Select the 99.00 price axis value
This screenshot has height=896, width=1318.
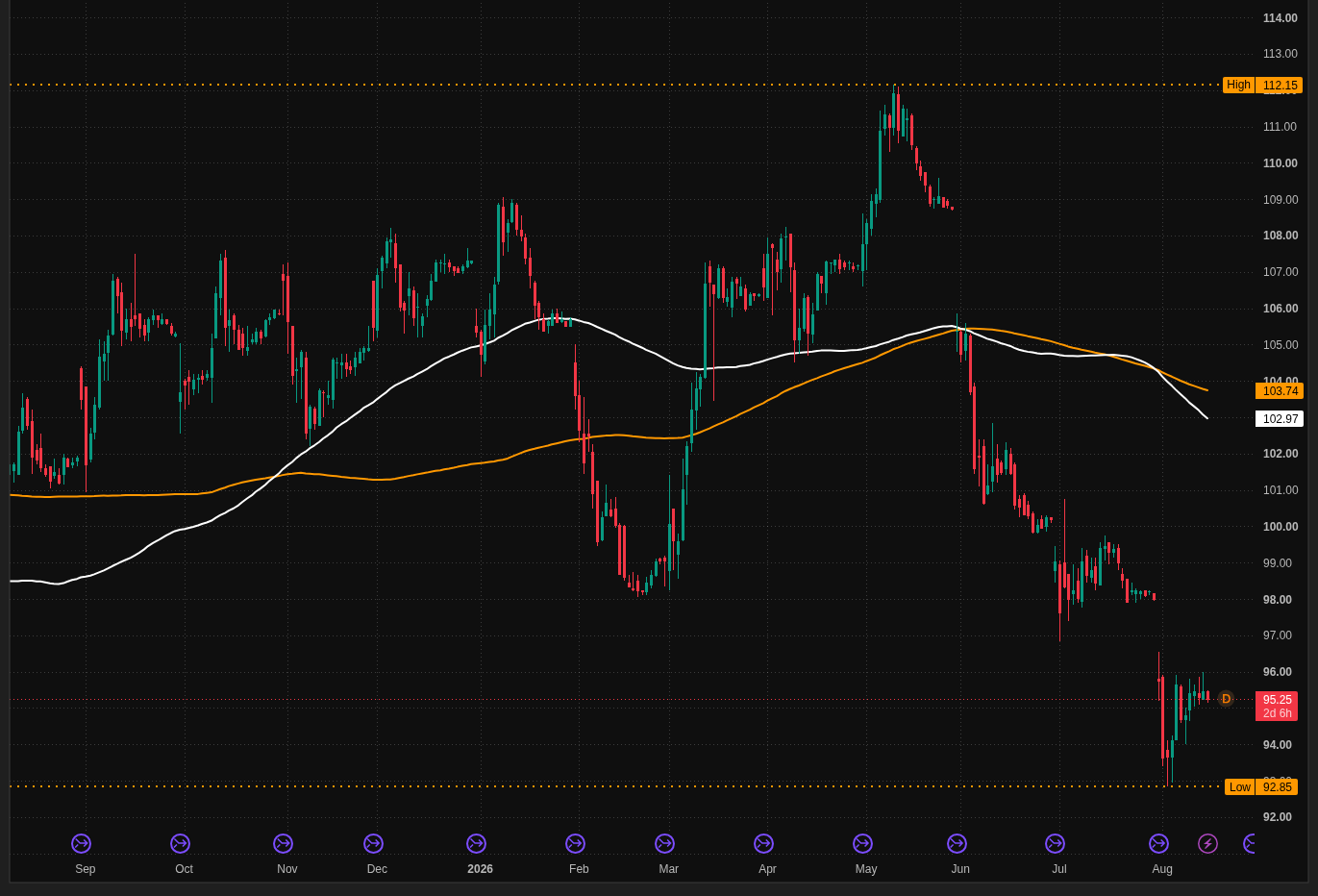pyautogui.click(x=1278, y=563)
